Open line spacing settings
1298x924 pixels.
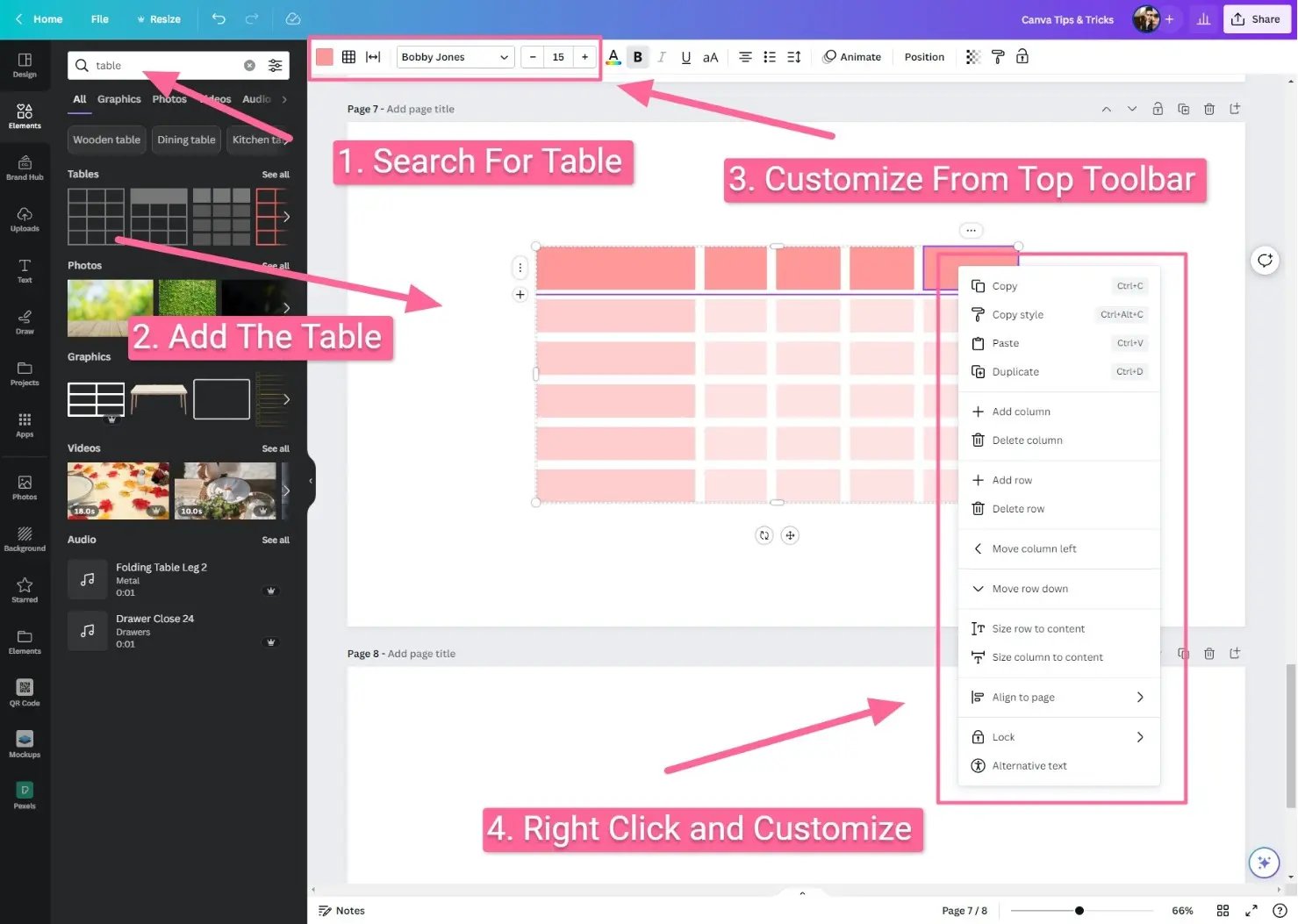point(794,57)
